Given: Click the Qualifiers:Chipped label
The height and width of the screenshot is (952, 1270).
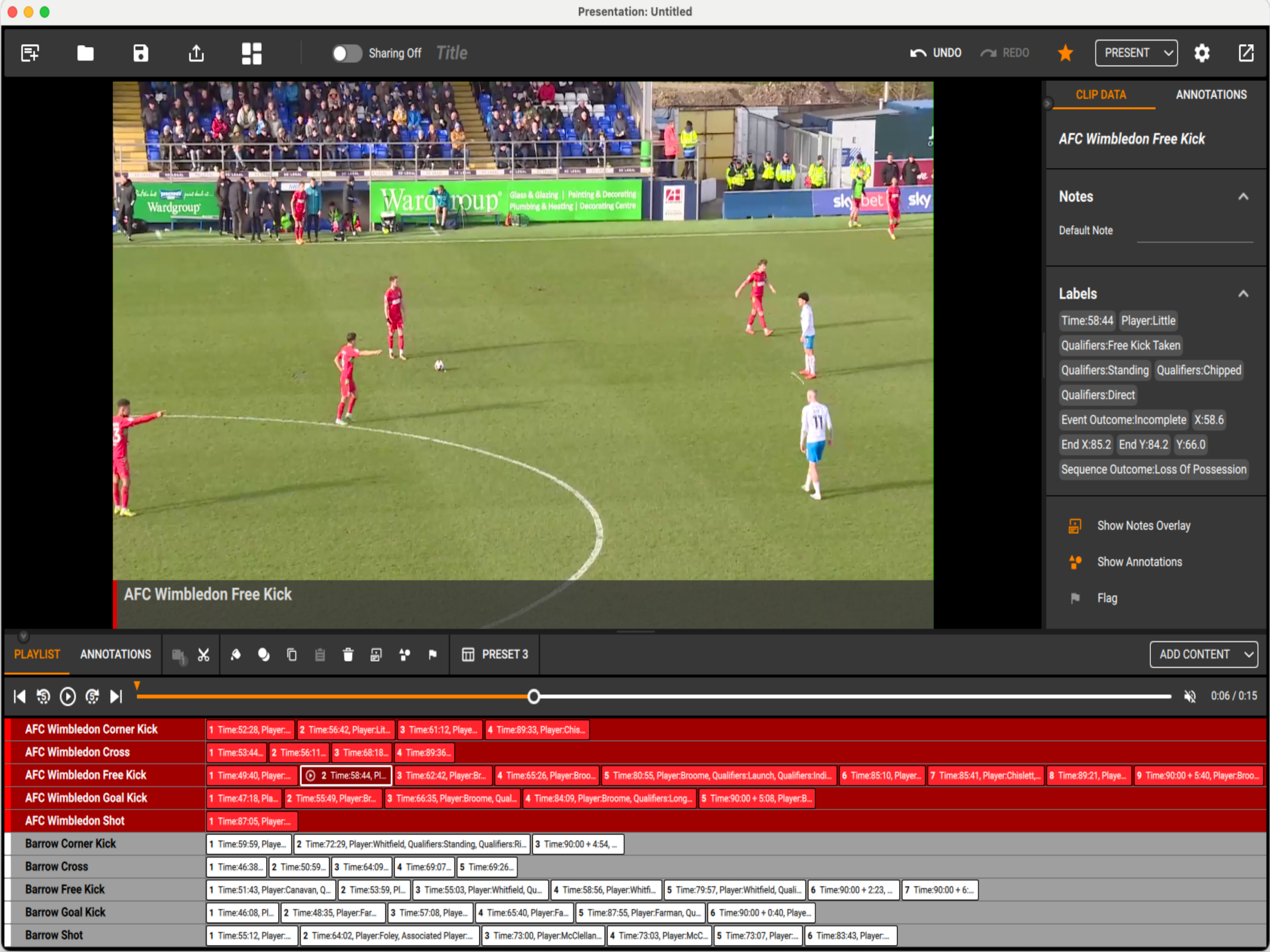Looking at the screenshot, I should coord(1199,370).
